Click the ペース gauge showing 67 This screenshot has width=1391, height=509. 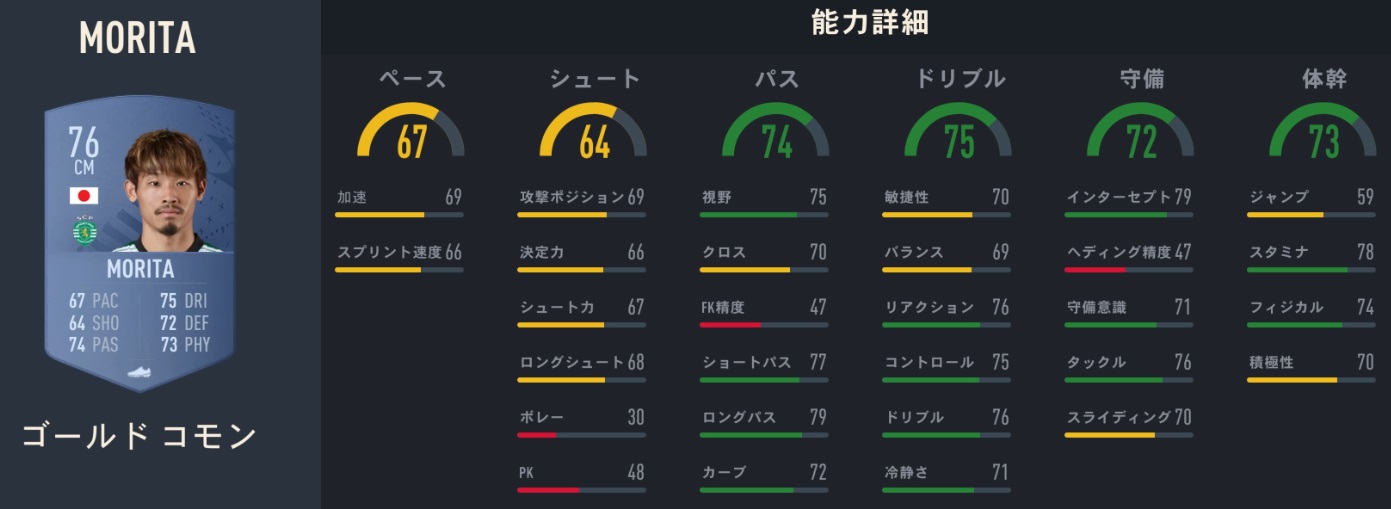(x=411, y=132)
